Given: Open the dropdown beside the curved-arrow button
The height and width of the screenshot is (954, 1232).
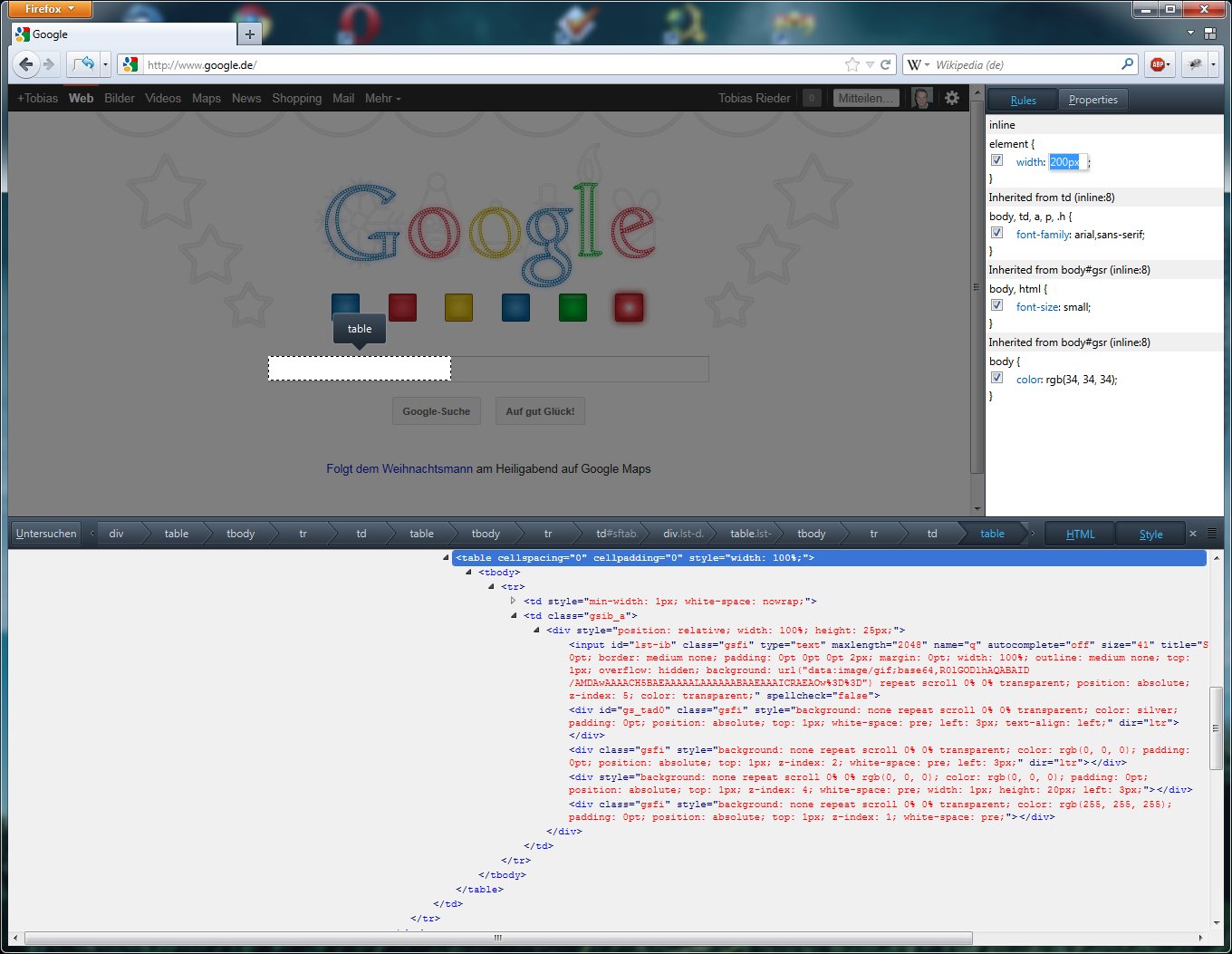Looking at the screenshot, I should tap(105, 64).
